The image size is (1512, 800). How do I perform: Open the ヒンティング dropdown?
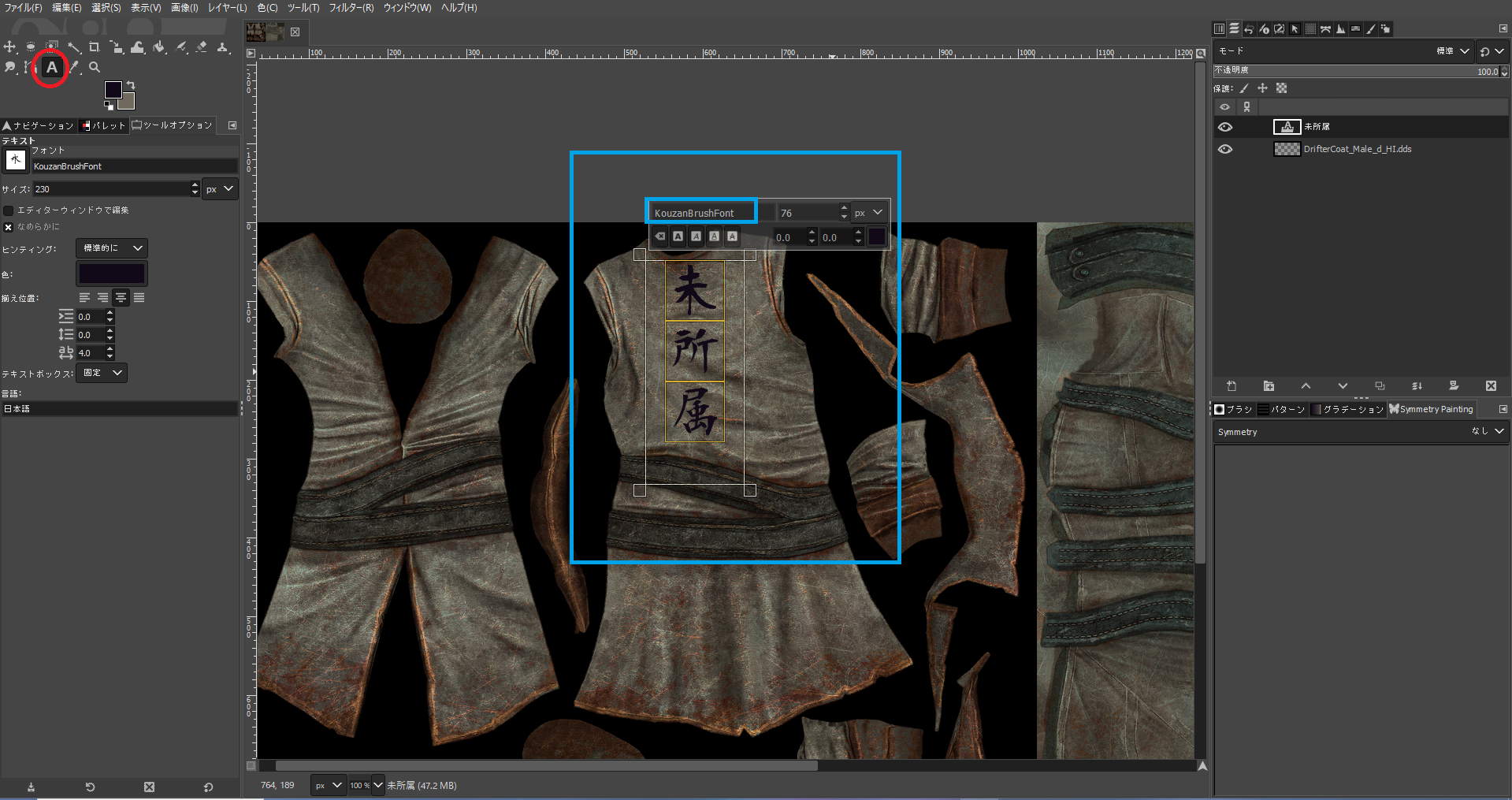[112, 248]
